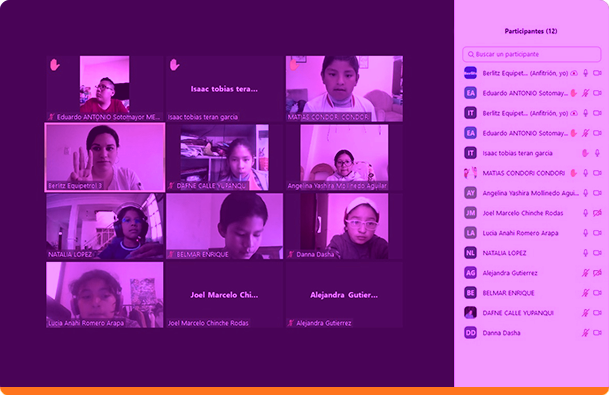Click MATIAS CONDORI CONDORI's camera icon in list
The image size is (609, 395).
597,173
